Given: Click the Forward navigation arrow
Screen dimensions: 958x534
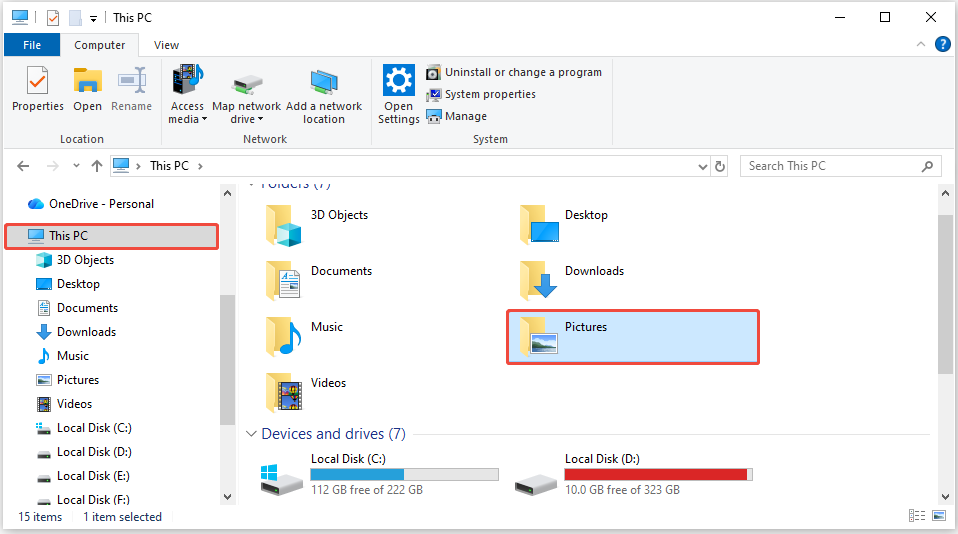Looking at the screenshot, I should click(53, 166).
